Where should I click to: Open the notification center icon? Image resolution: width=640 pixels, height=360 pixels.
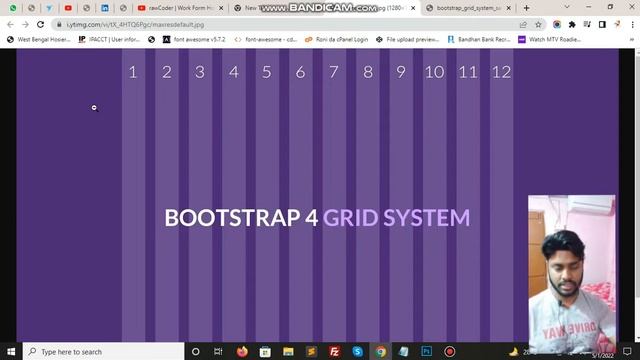[x=627, y=351]
